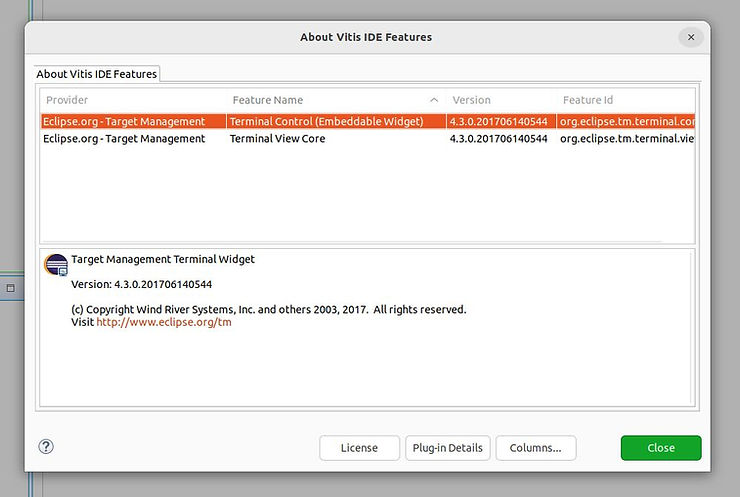Click org.eclipse.tm.terminal.view feature id cell
Screen dimensions: 740x497
[x=627, y=139]
